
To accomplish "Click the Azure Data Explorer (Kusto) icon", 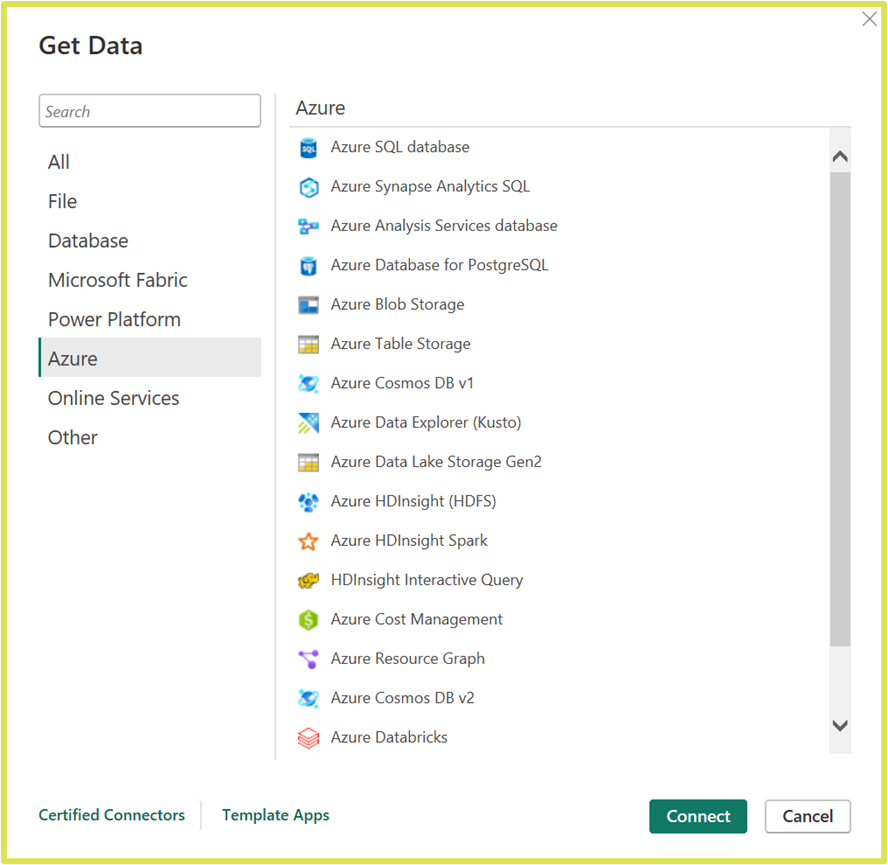I will pos(308,423).
